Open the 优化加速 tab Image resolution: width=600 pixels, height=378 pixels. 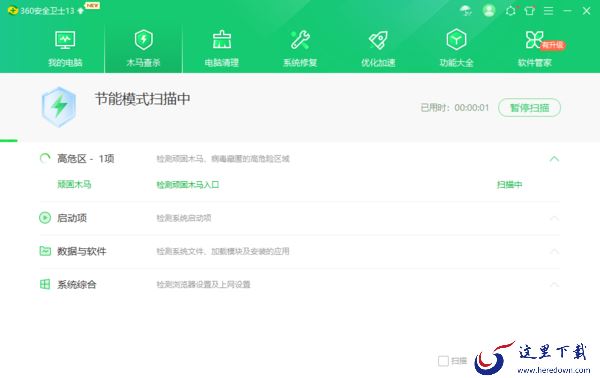click(378, 49)
